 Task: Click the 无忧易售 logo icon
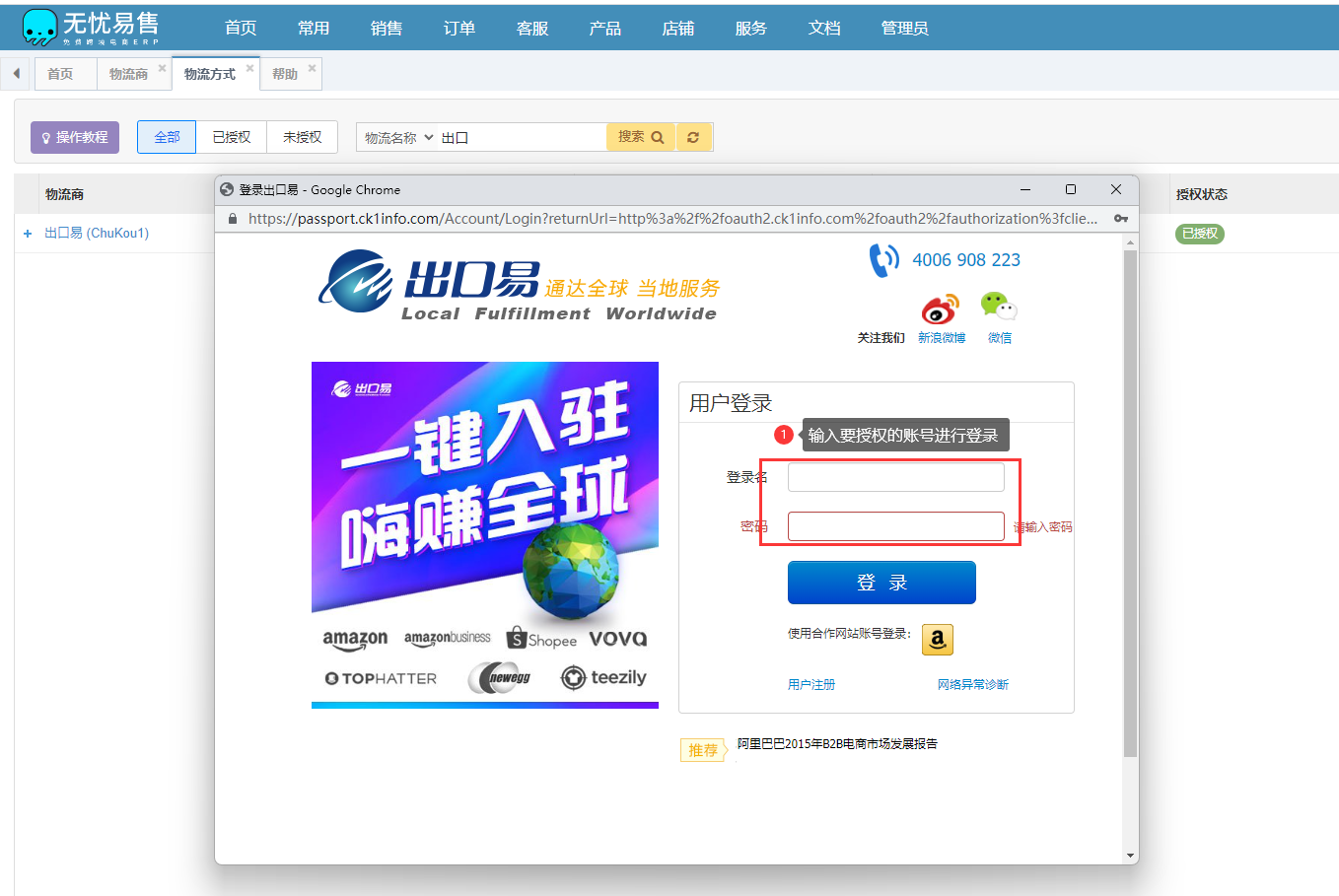(40, 28)
